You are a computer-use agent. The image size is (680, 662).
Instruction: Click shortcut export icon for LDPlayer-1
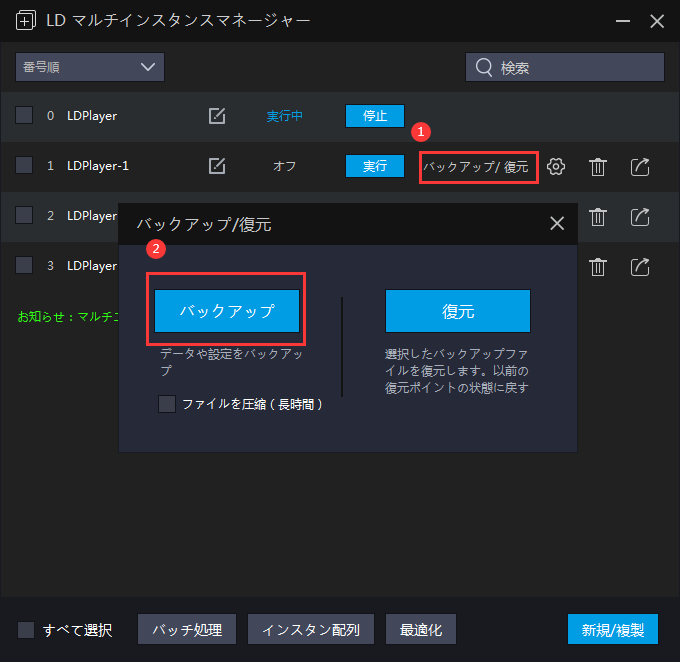pos(640,167)
